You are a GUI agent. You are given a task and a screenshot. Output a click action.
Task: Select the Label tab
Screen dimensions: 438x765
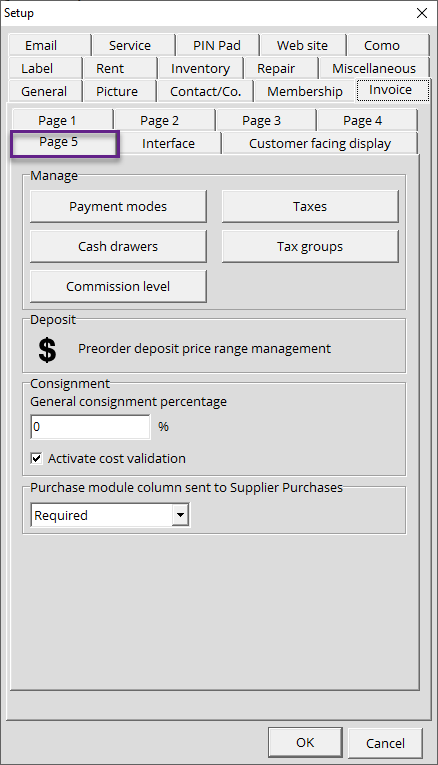44,68
